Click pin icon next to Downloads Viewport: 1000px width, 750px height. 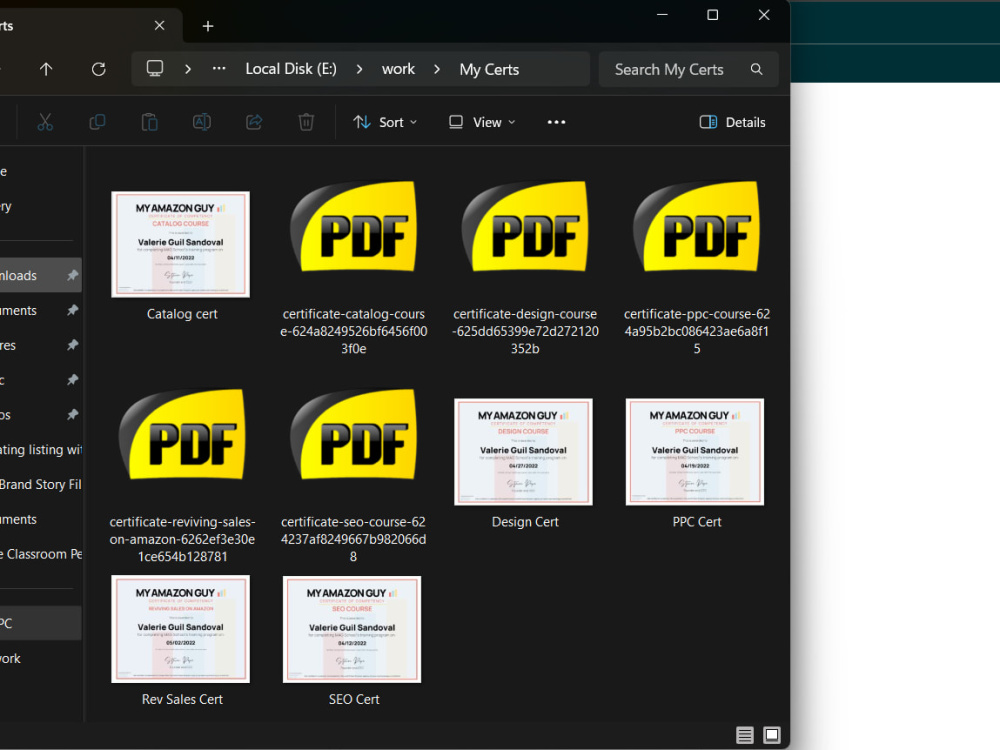pos(73,275)
